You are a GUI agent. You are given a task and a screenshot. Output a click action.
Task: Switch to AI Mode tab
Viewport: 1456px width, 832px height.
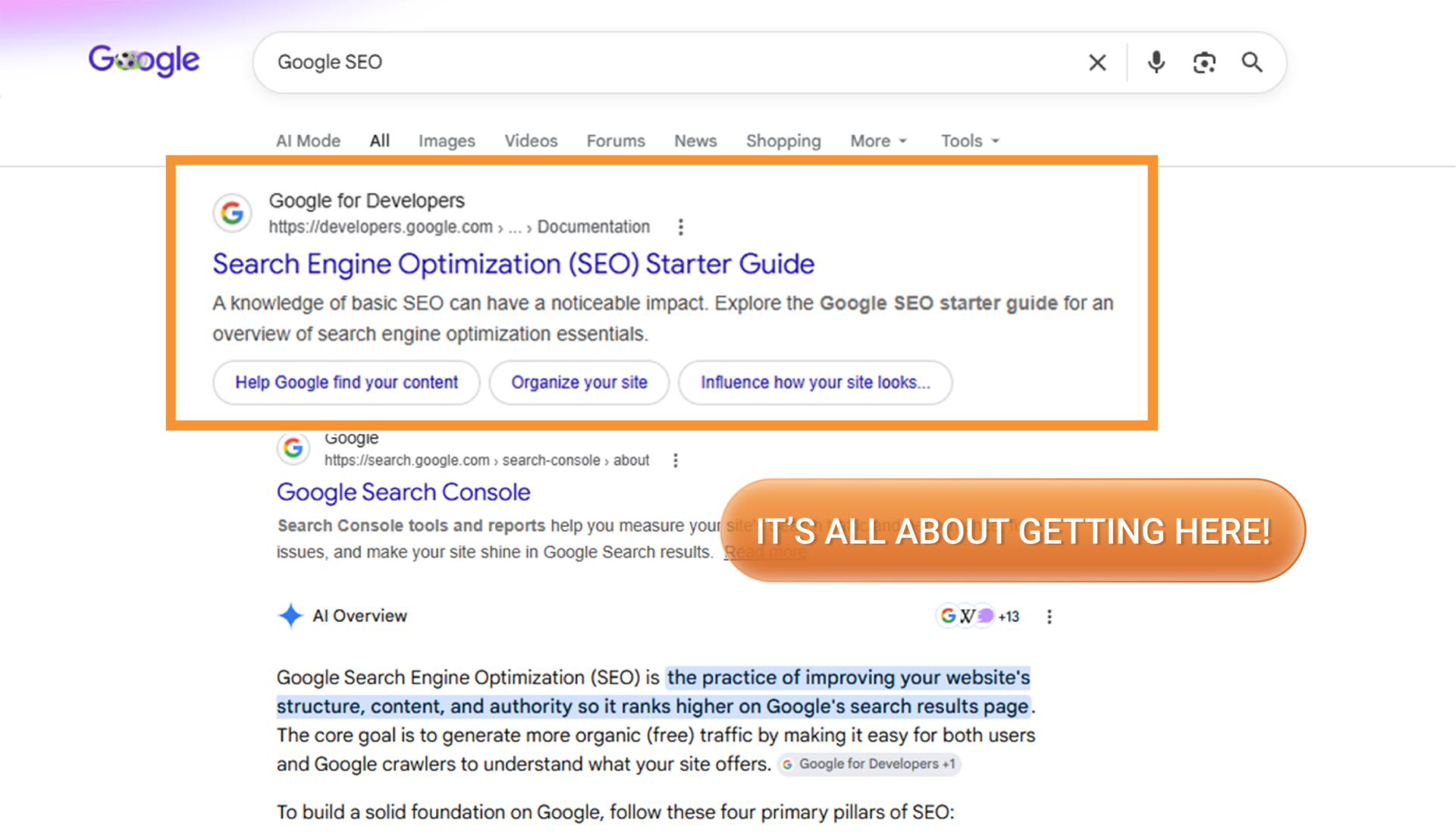tap(308, 141)
